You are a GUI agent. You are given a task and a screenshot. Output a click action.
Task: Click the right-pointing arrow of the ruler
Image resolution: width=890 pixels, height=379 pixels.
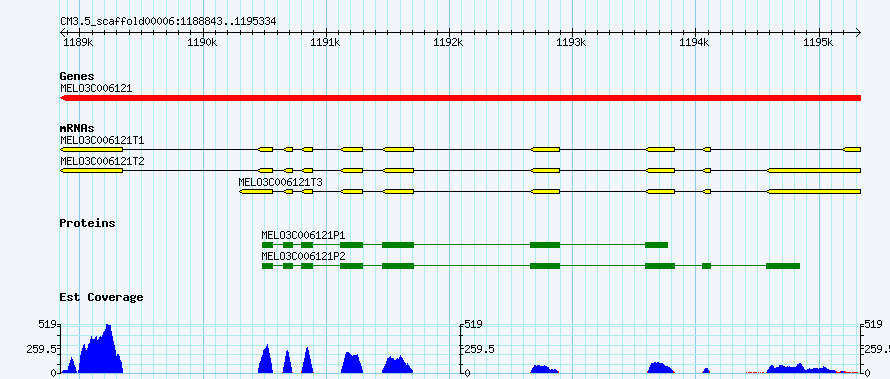(858, 33)
